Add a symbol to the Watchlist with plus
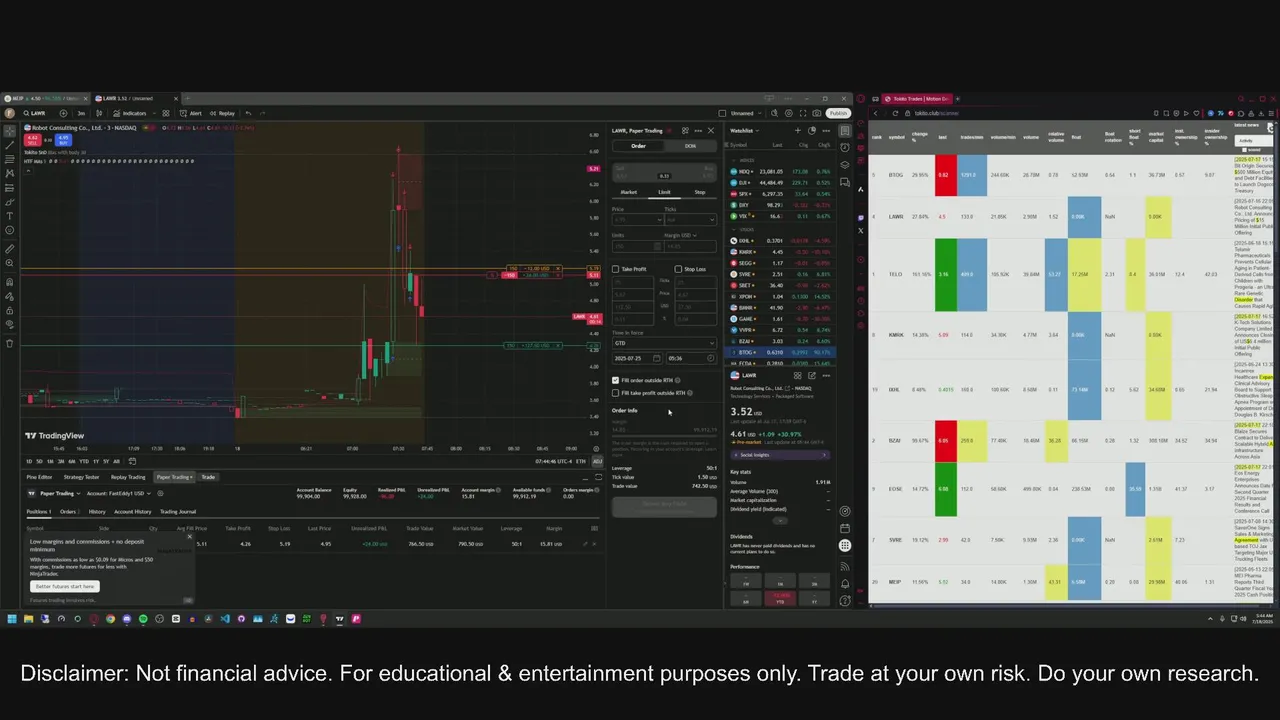The height and width of the screenshot is (720, 1280). click(798, 131)
